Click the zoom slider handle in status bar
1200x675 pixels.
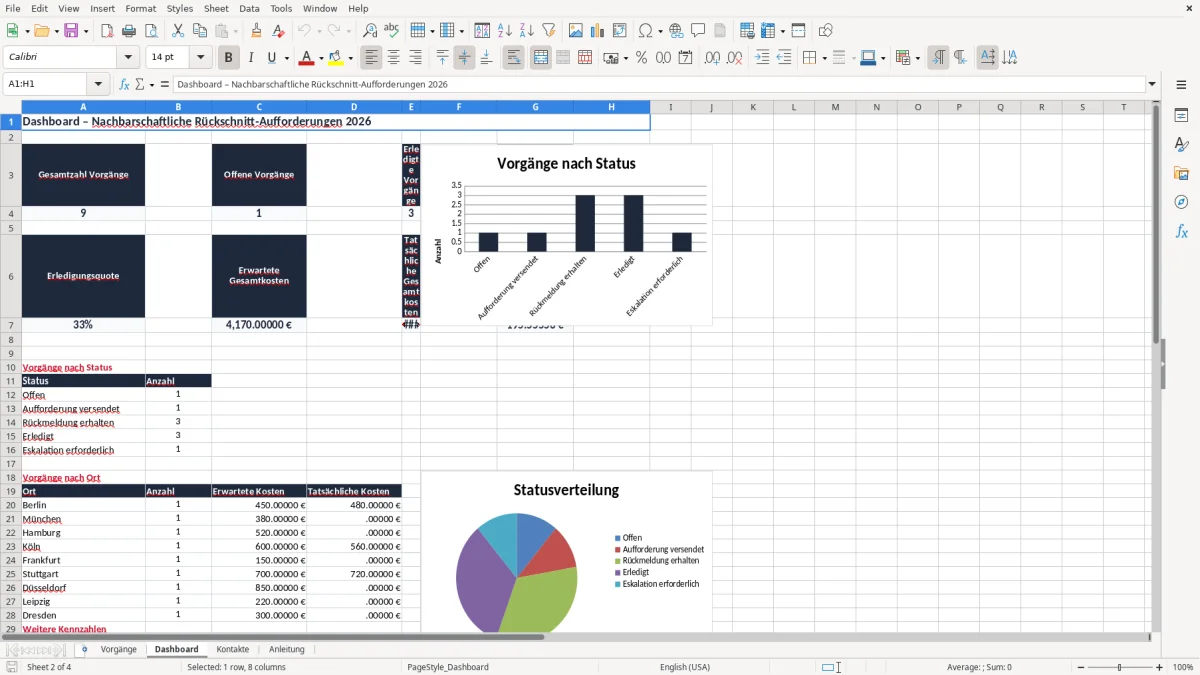pyautogui.click(x=1120, y=667)
